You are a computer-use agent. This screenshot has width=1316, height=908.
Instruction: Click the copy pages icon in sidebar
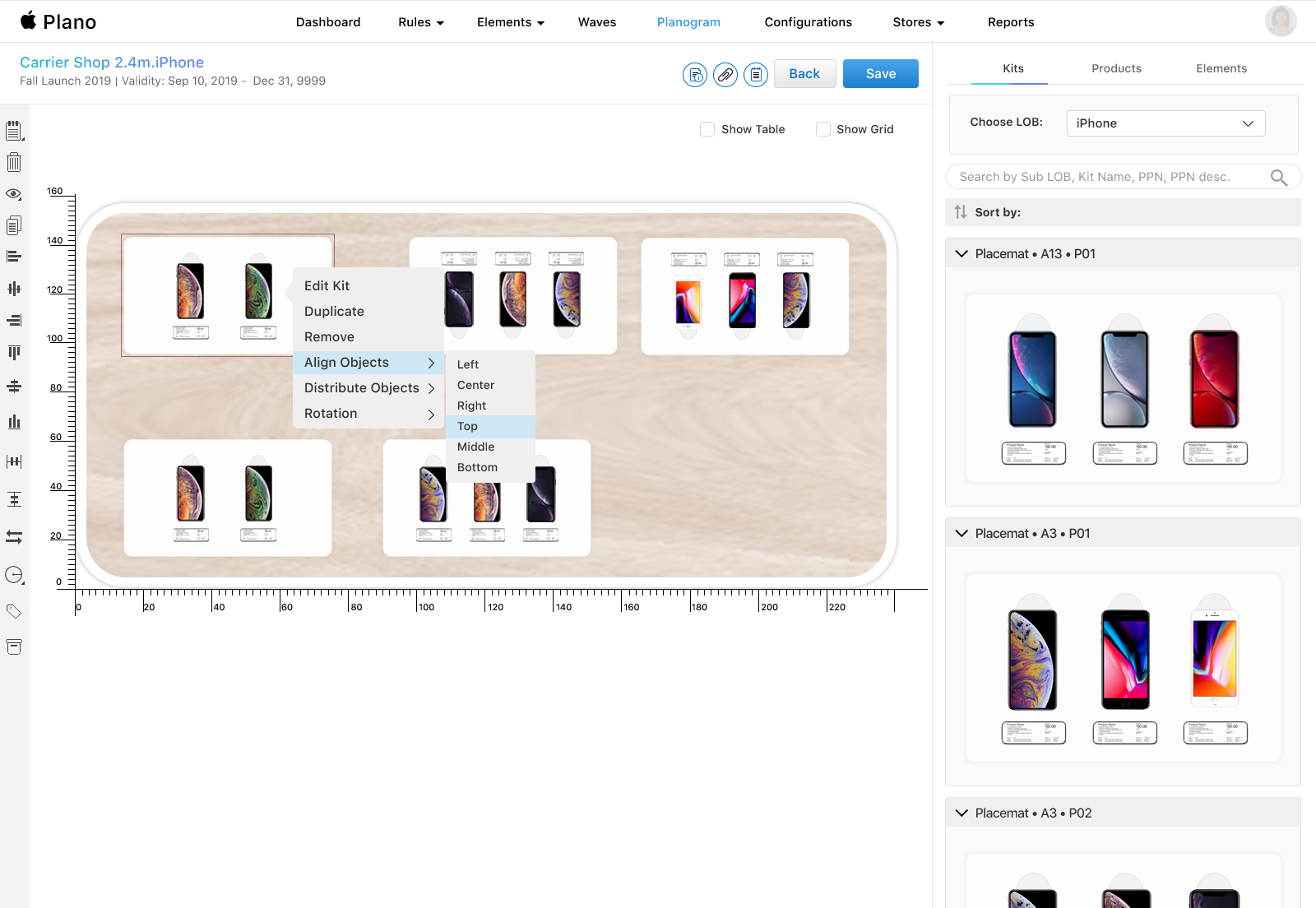click(x=14, y=225)
